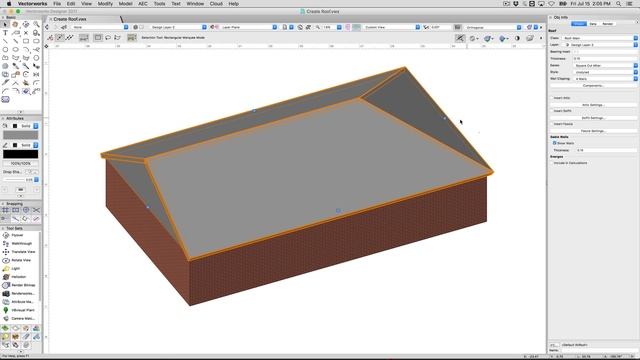The height and width of the screenshot is (360, 640).
Task: Open the AEC menu
Action: 143,4
